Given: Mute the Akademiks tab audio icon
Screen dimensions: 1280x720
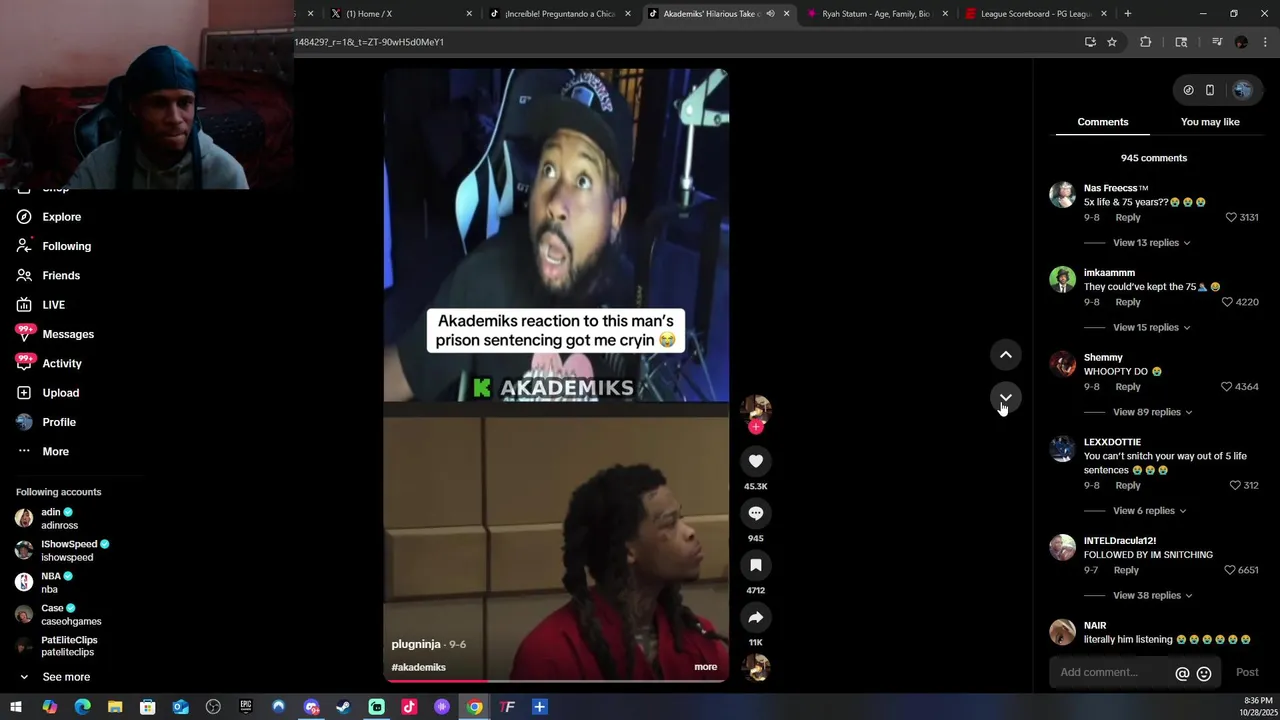Looking at the screenshot, I should pyautogui.click(x=770, y=14).
